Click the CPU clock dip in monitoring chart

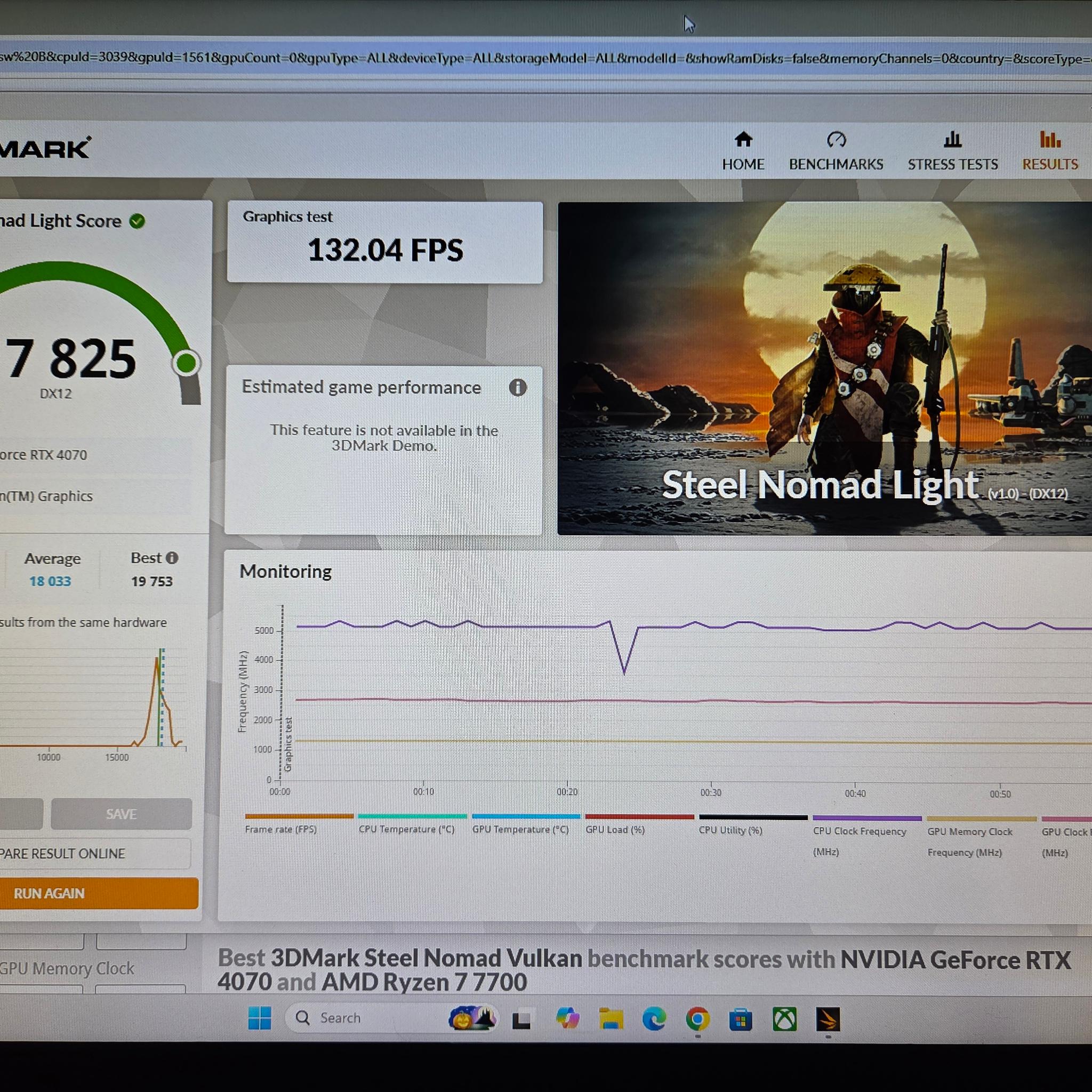(x=624, y=672)
